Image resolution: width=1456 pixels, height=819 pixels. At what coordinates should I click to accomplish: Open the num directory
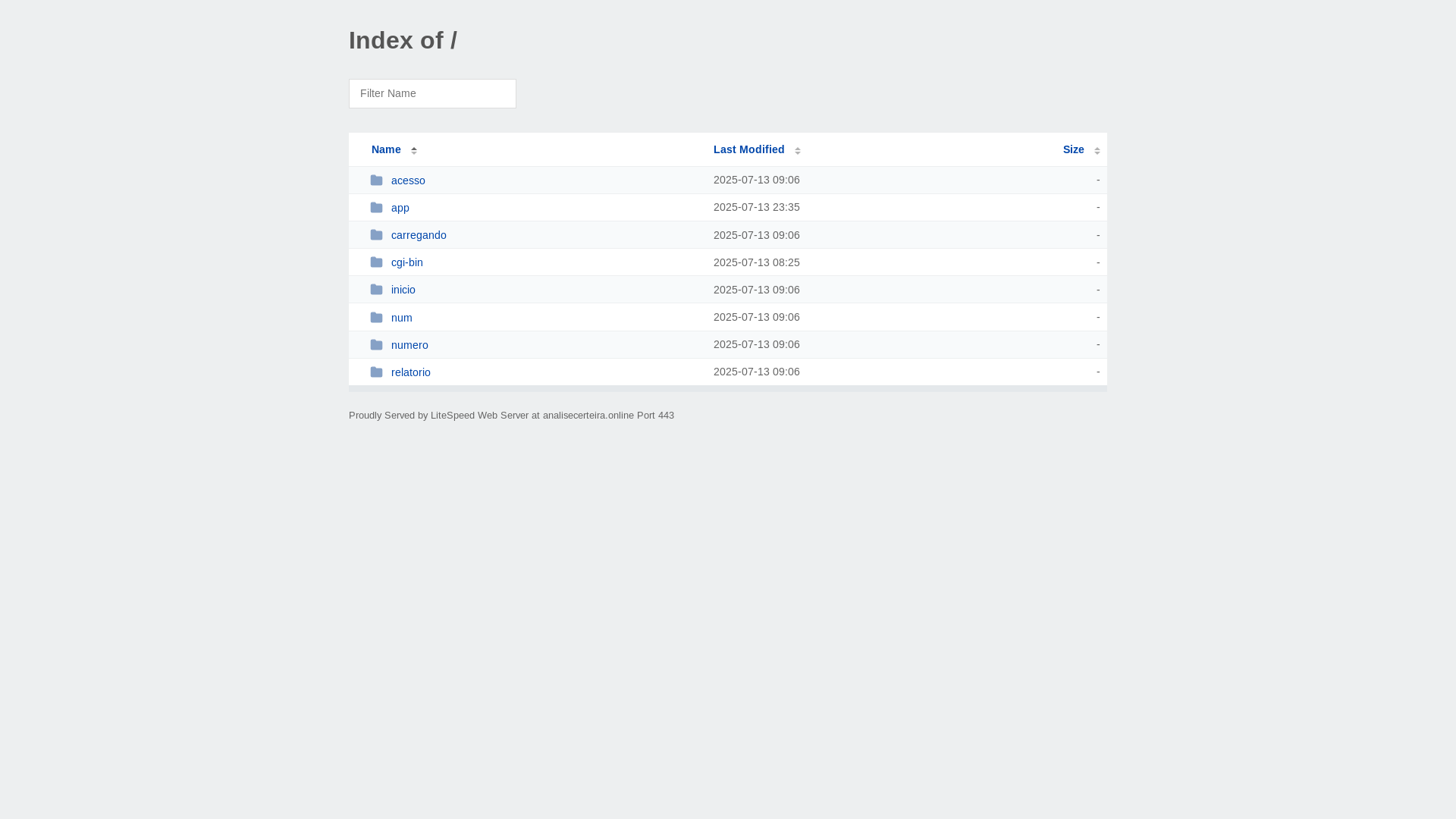402,318
